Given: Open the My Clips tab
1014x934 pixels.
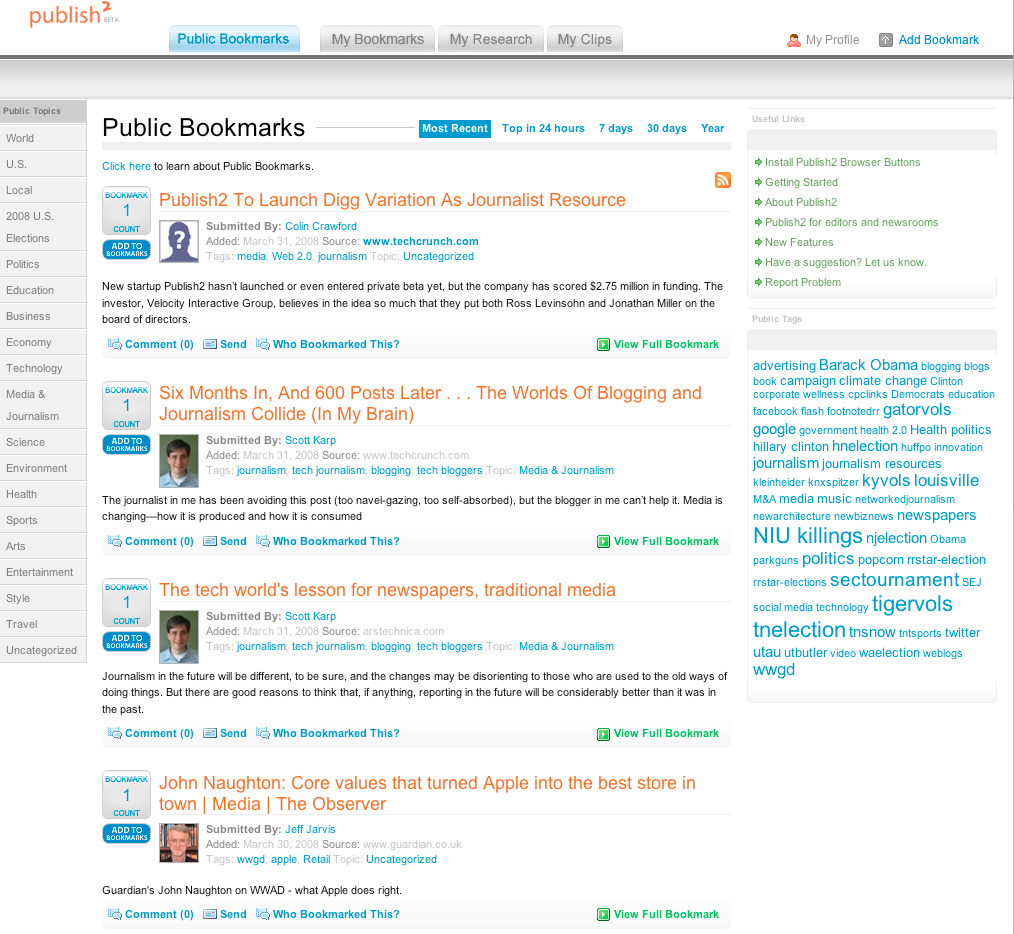Looking at the screenshot, I should coord(585,39).
